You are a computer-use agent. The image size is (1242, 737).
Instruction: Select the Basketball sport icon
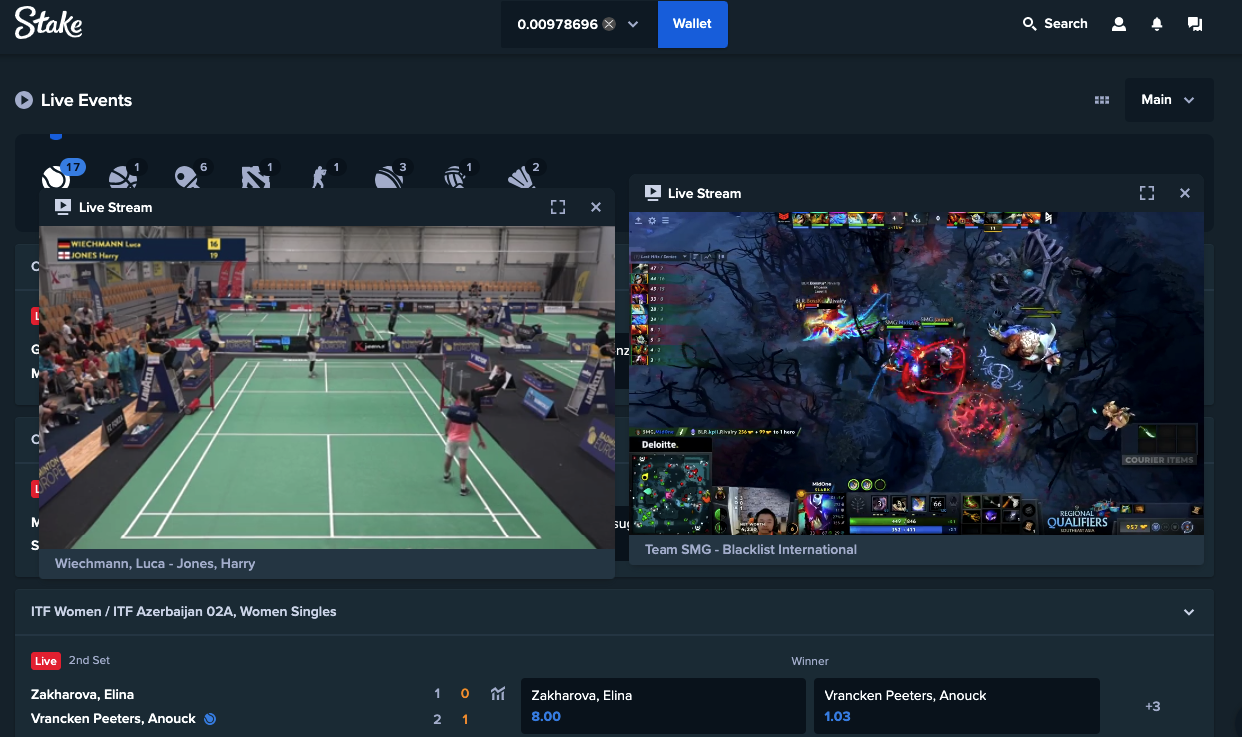pyautogui.click(x=122, y=178)
